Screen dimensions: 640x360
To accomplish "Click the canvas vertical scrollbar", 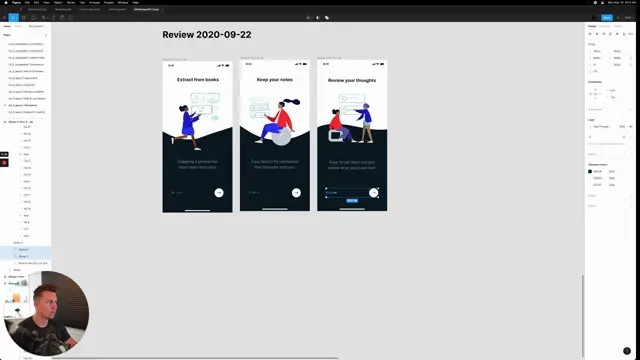I will point(583,316).
